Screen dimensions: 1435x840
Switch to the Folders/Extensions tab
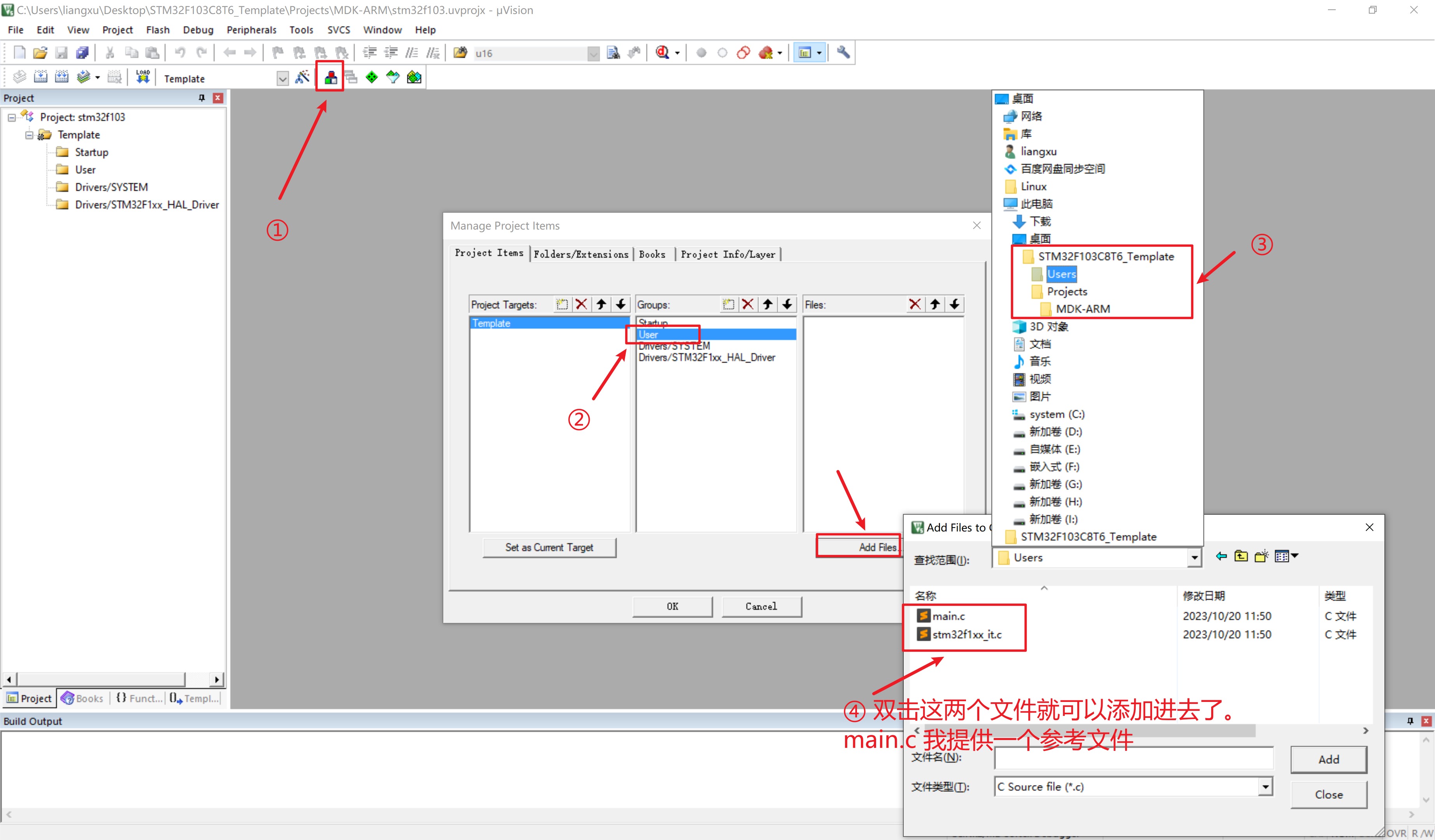(581, 254)
